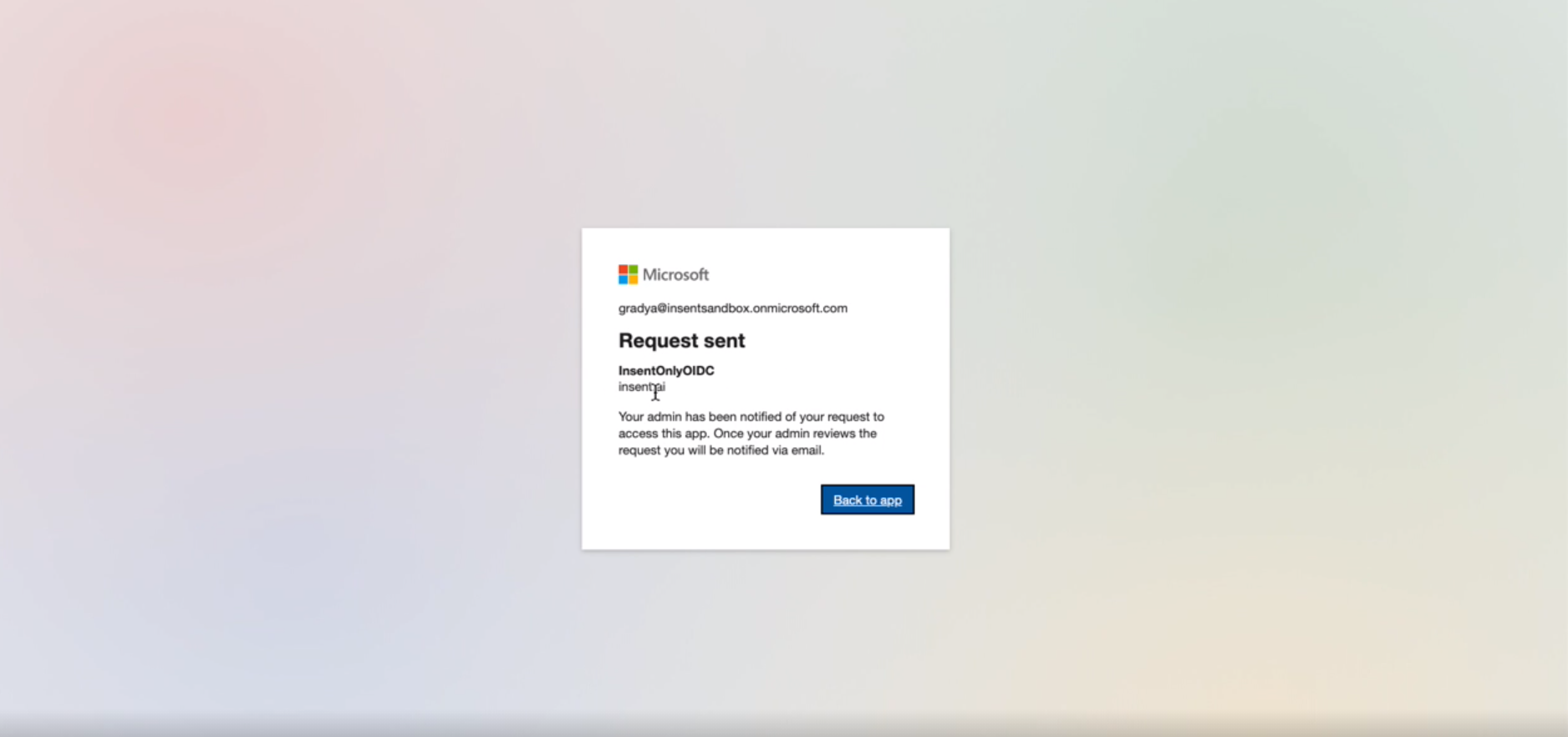Click the Request sent heading
The height and width of the screenshot is (737, 1568).
pos(681,340)
